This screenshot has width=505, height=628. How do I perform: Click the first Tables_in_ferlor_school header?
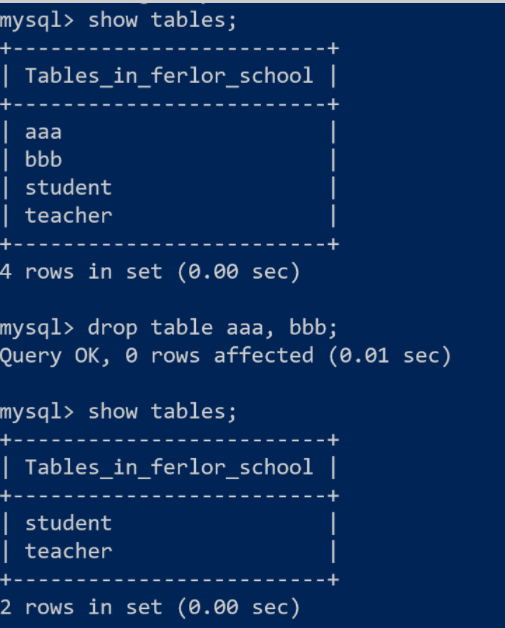pyautogui.click(x=169, y=76)
